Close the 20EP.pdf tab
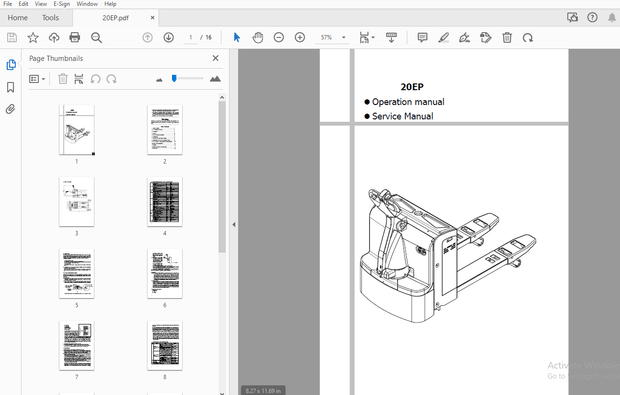The height and width of the screenshot is (395, 620). coord(153,18)
